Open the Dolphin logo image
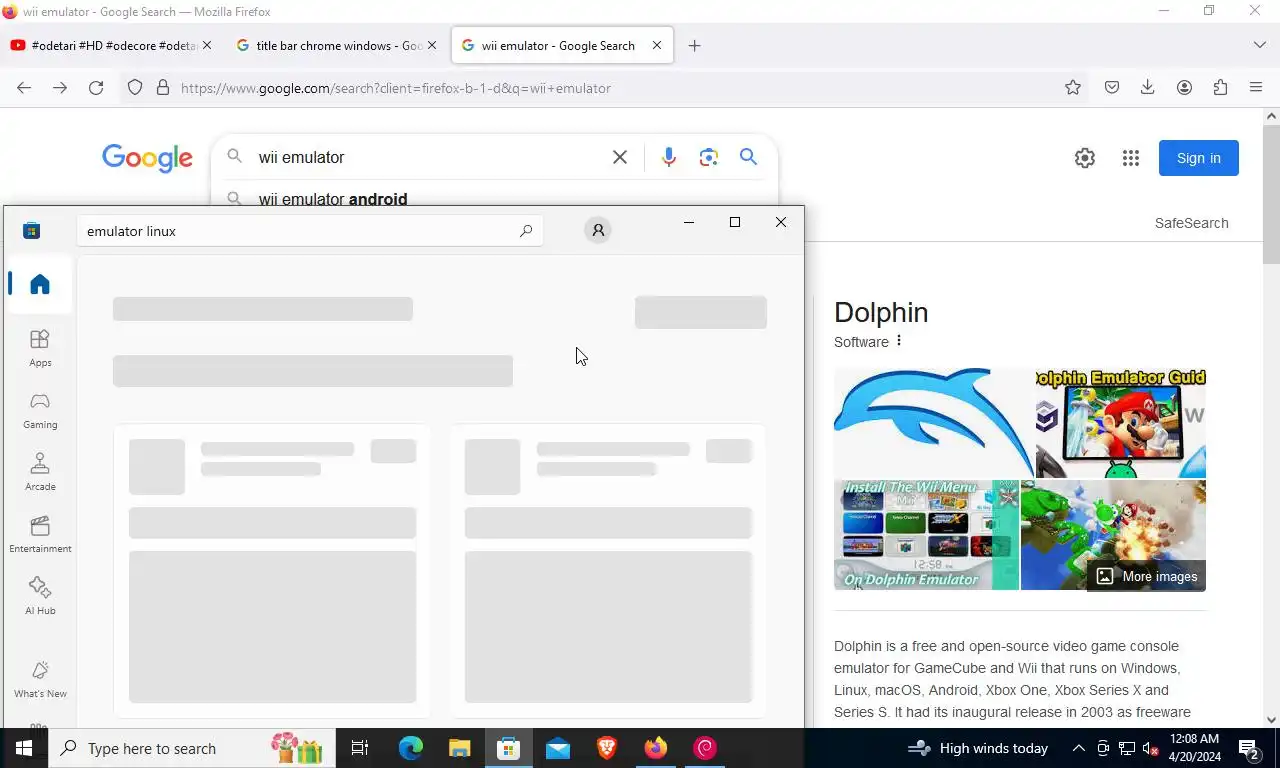This screenshot has width=1280, height=768. [933, 423]
